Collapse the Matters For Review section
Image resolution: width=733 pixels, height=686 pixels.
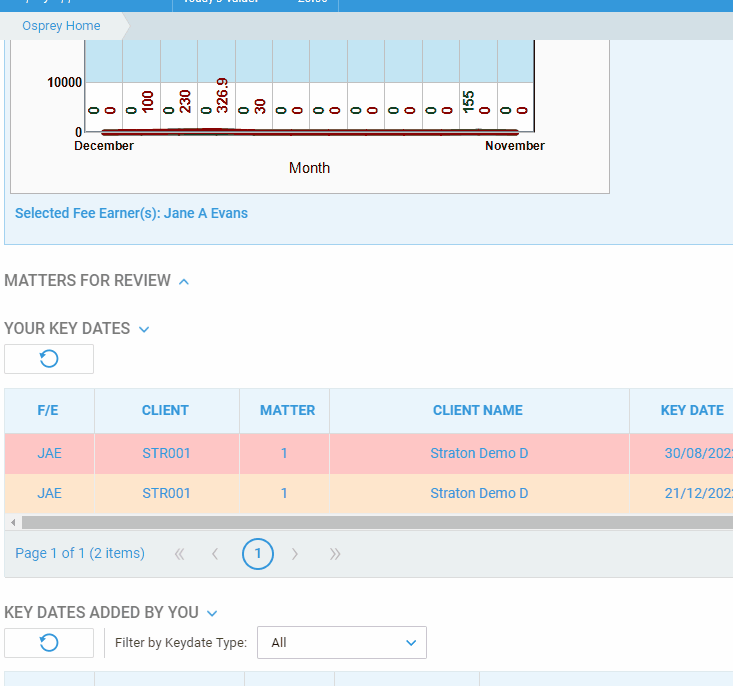pos(184,282)
